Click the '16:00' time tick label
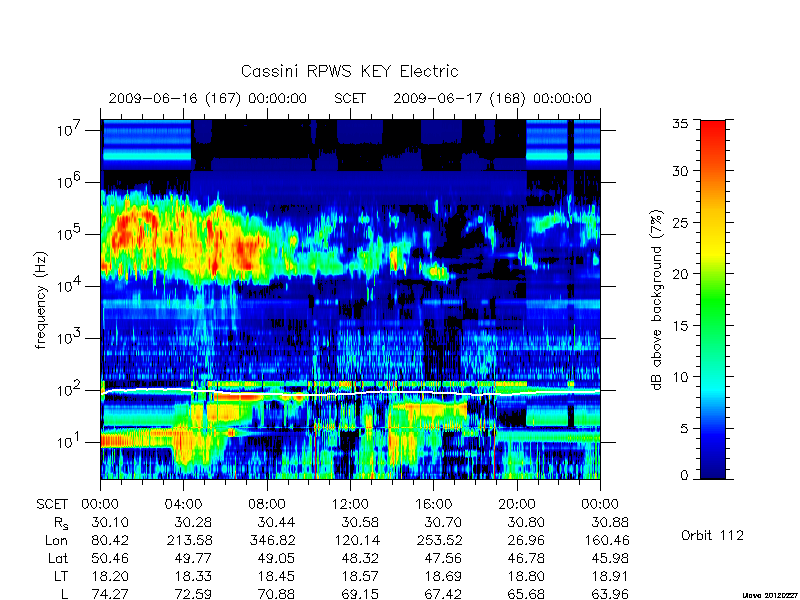The width and height of the screenshot is (800, 600). pyautogui.click(x=433, y=505)
